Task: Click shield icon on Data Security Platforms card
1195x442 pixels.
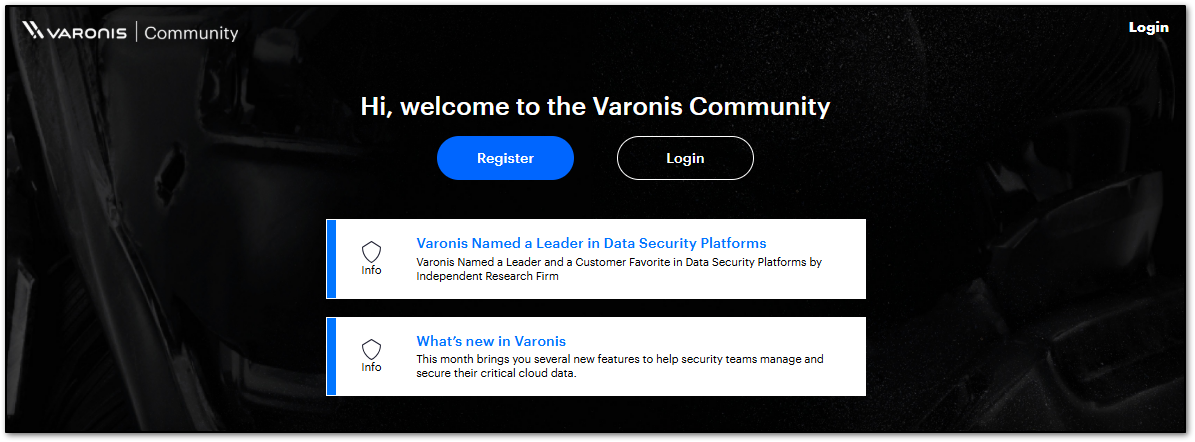Action: pyautogui.click(x=372, y=251)
